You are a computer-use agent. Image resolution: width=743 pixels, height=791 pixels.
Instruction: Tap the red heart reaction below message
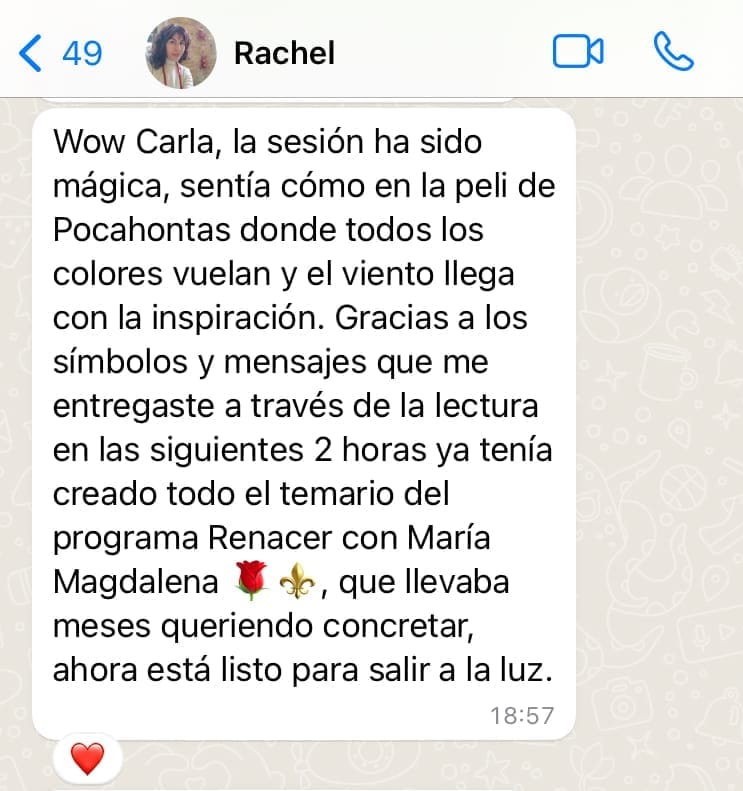point(87,758)
